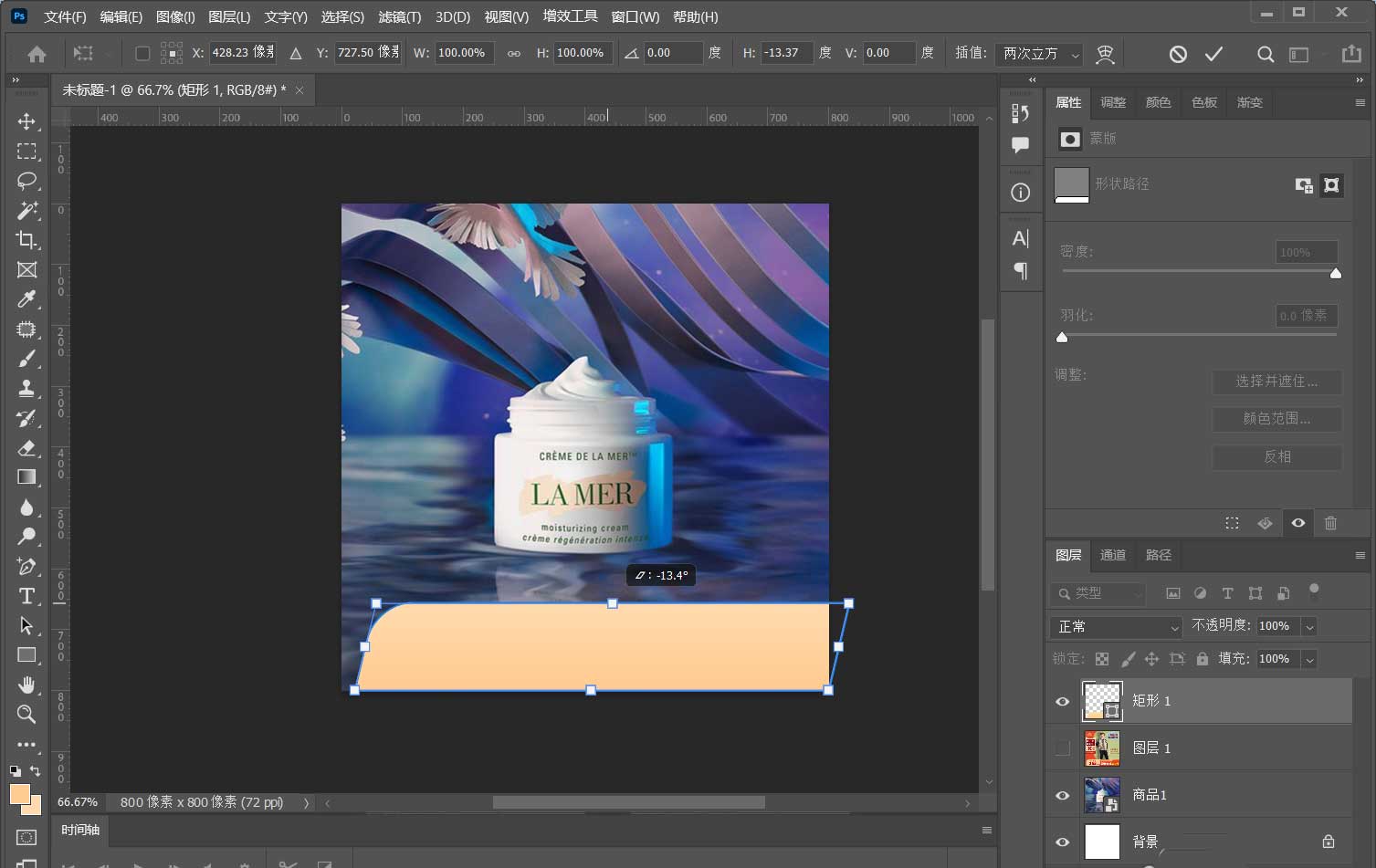The height and width of the screenshot is (868, 1376).
Task: Hide the 矩形 1 layer
Action: 1062,701
